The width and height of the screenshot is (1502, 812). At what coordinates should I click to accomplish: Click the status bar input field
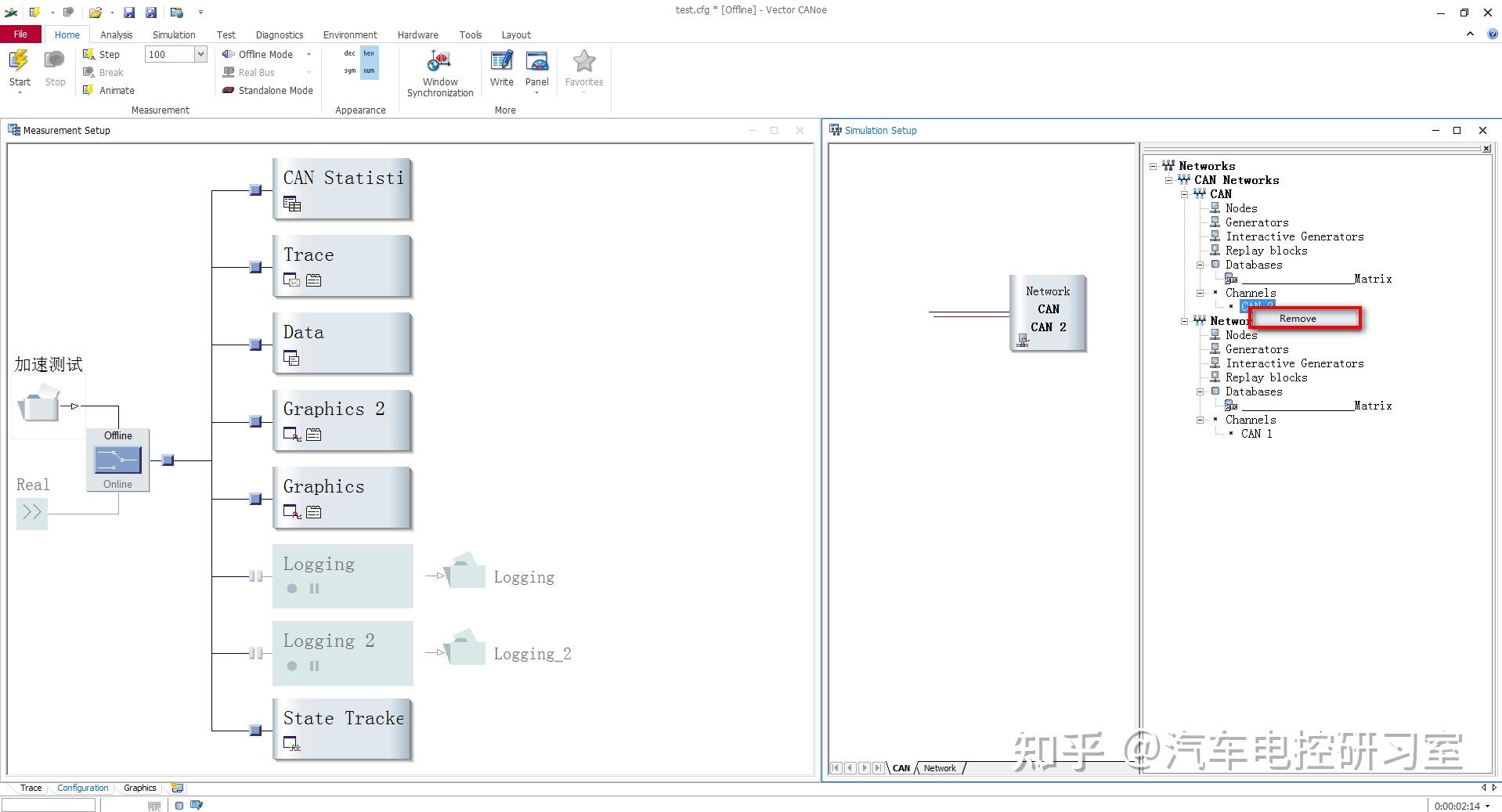point(49,805)
